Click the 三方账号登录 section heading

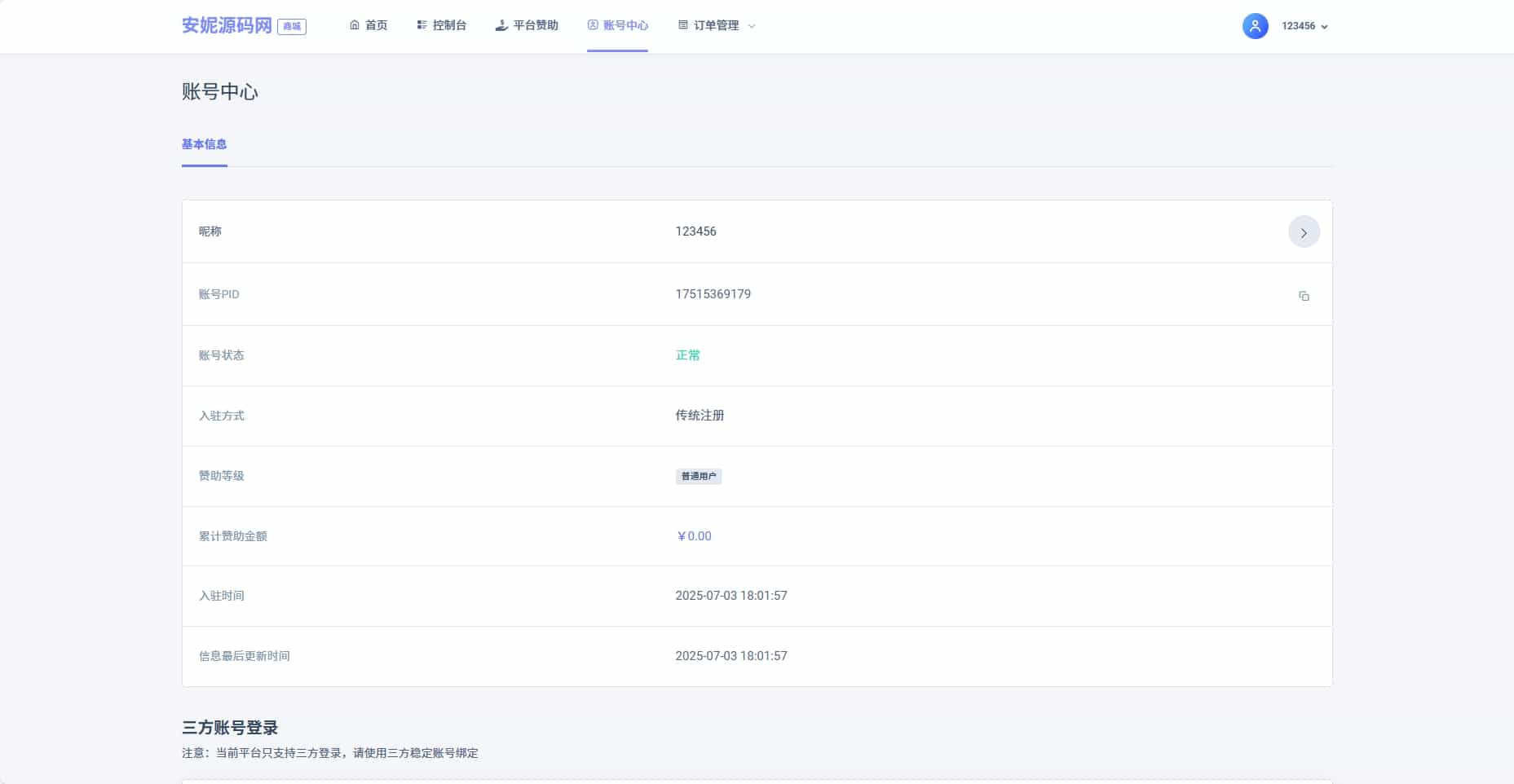(230, 728)
